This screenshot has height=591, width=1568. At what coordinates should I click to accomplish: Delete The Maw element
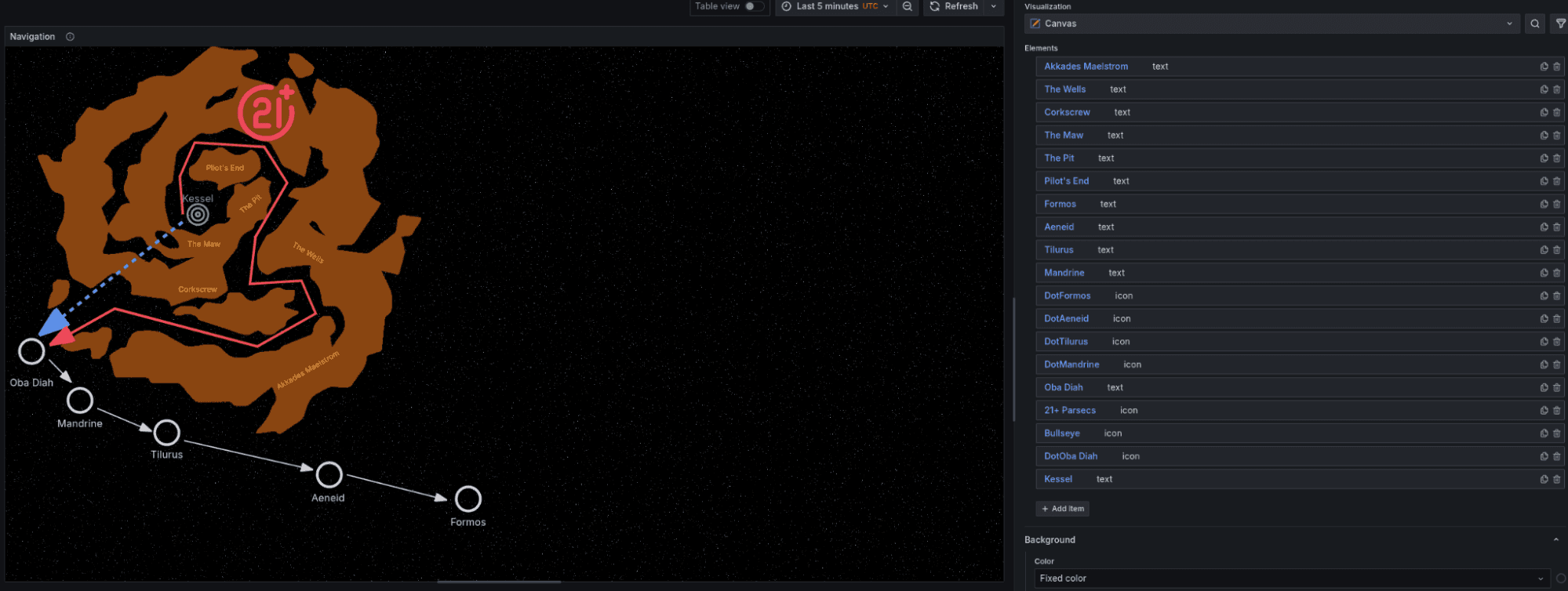point(1557,135)
